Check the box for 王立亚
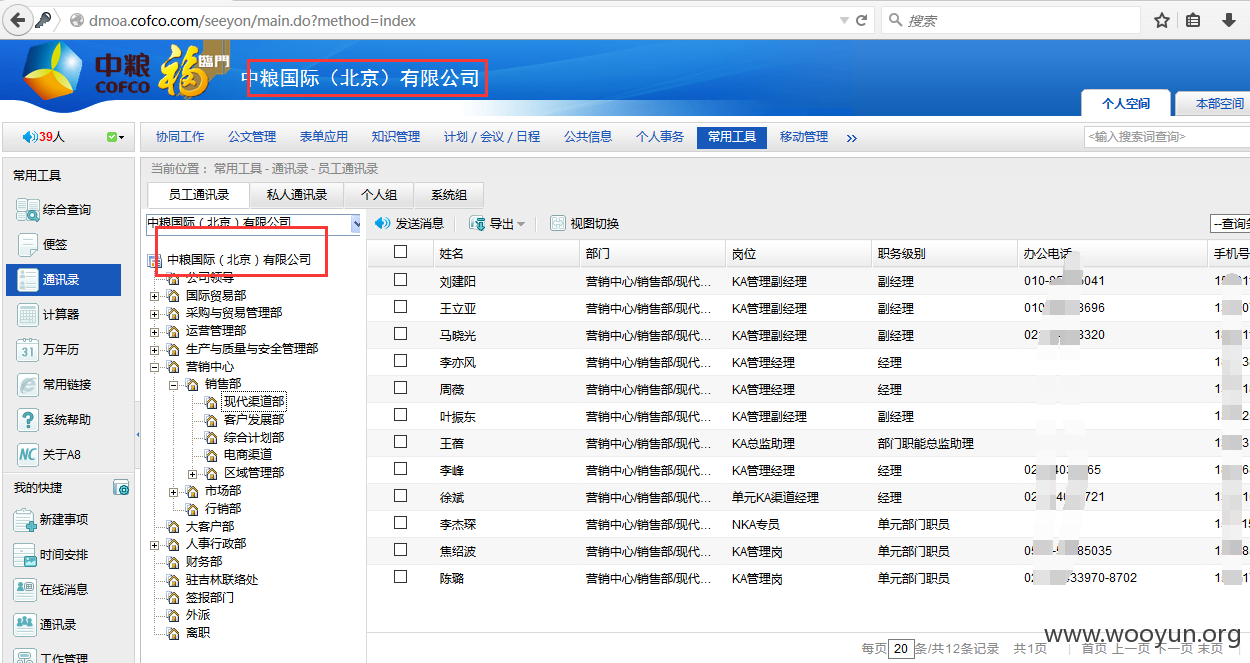 tap(400, 307)
